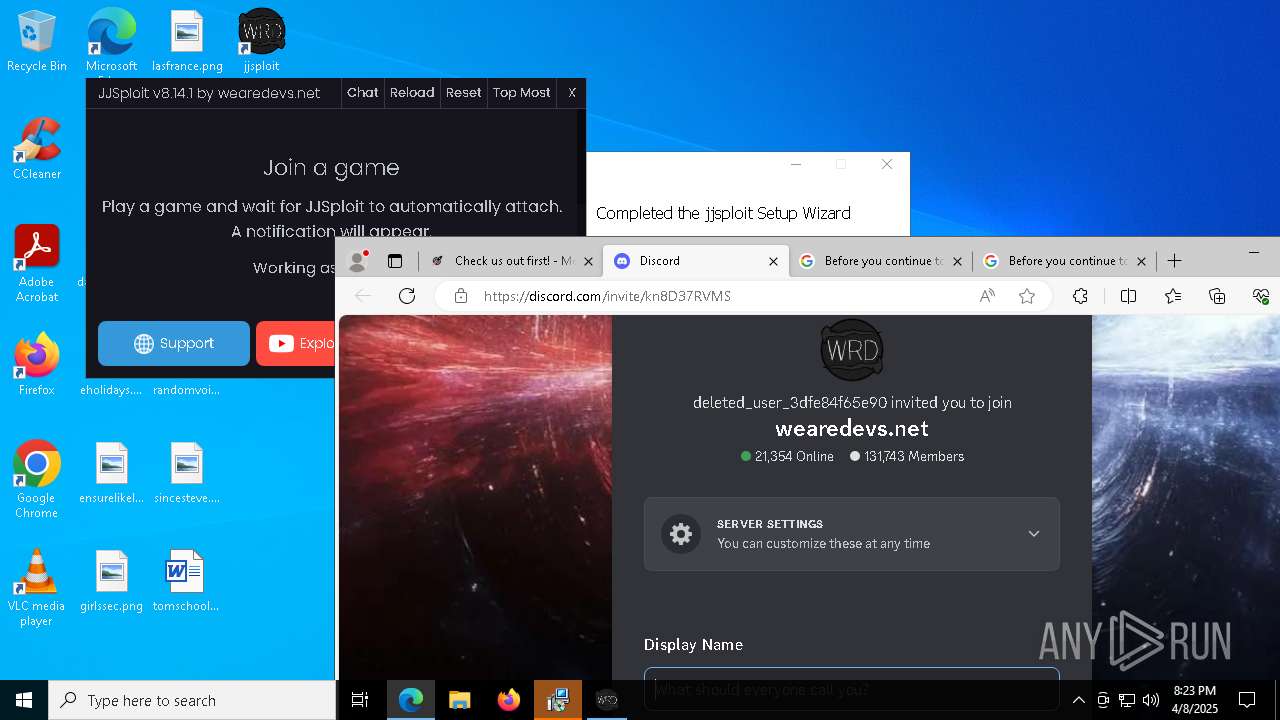1280x720 pixels.
Task: Open the Edge tab actions menu icon
Action: point(395,261)
